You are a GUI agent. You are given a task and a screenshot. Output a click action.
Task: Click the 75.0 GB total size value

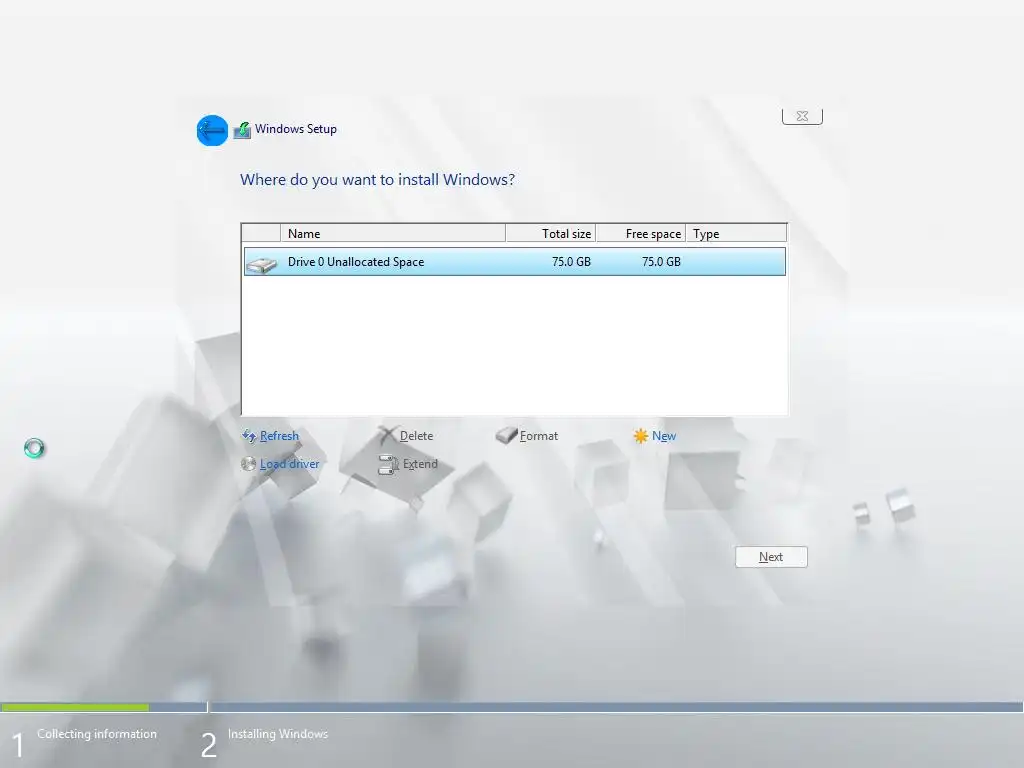point(571,262)
